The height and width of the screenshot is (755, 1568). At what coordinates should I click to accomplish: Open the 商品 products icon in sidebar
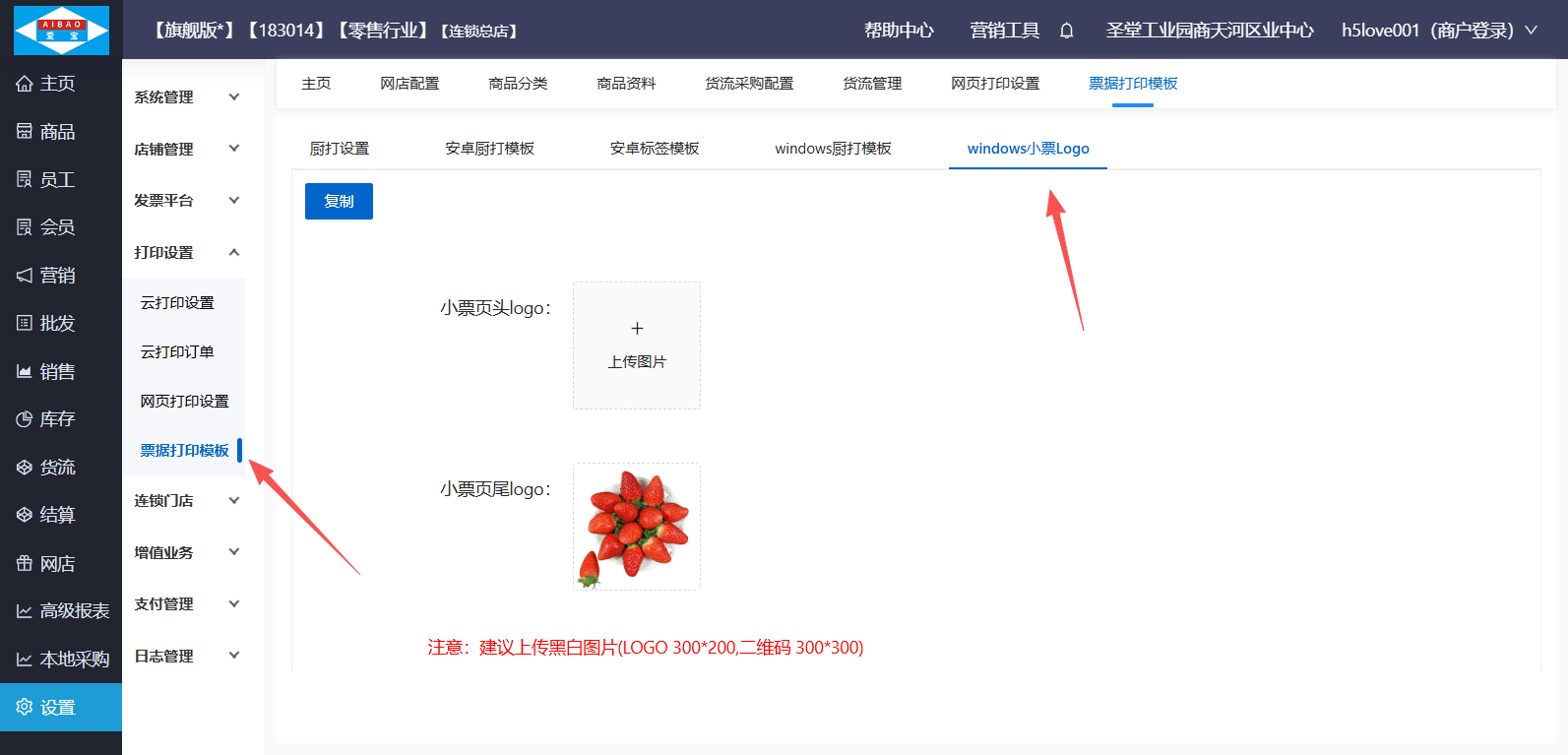point(25,132)
